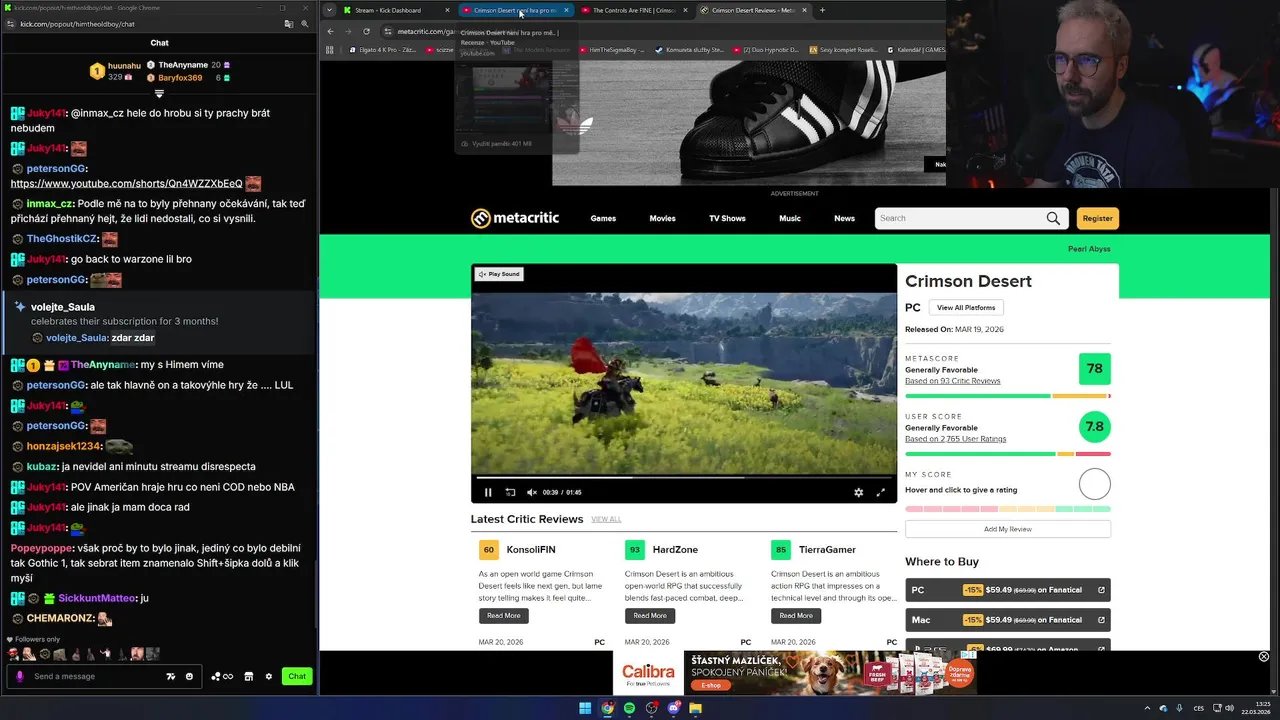Seek on the trailer progress bar
The image size is (1280, 720).
click(684, 478)
